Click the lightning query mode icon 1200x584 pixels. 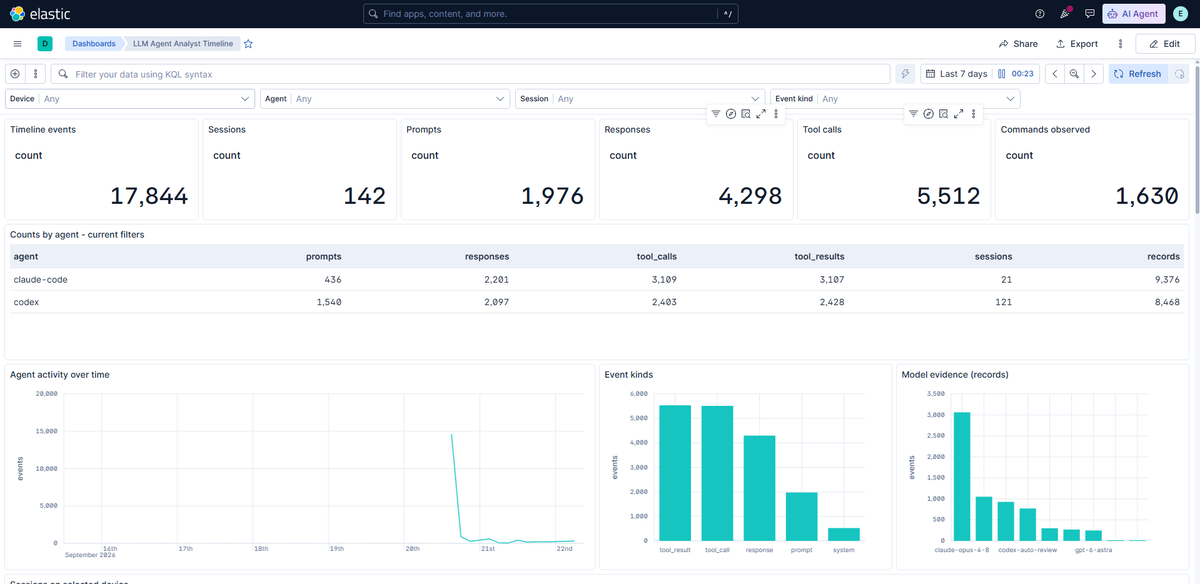905,74
